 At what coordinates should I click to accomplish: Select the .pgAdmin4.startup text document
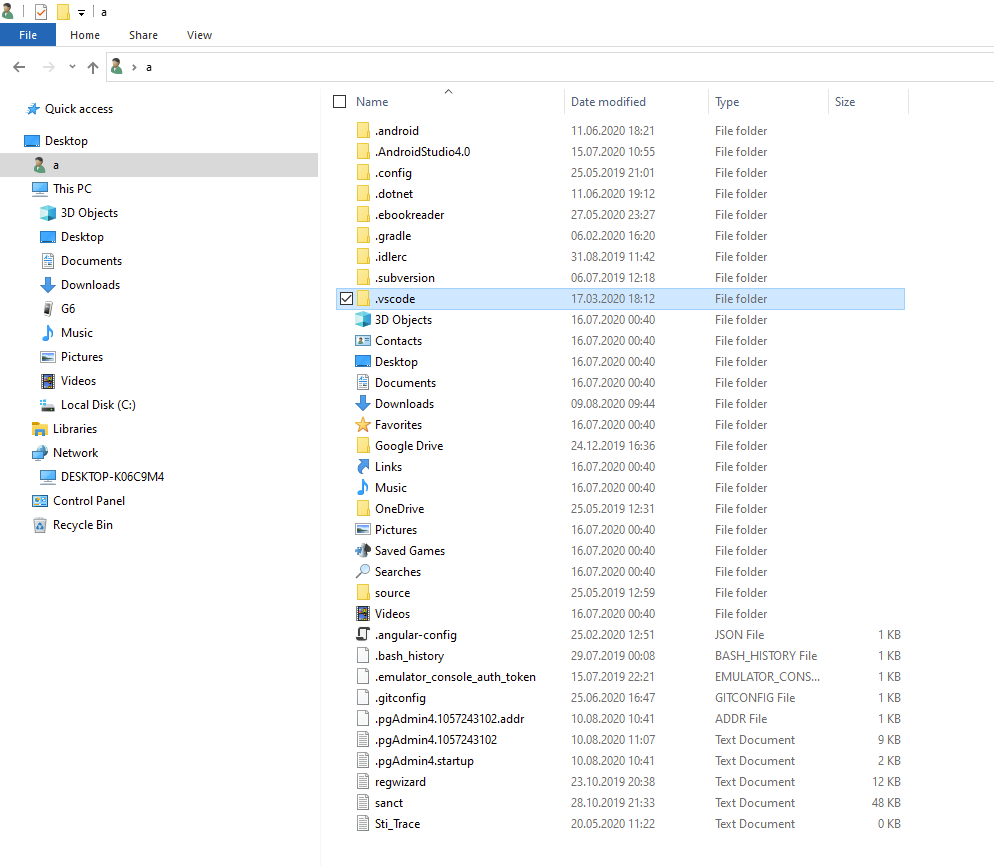(x=424, y=761)
